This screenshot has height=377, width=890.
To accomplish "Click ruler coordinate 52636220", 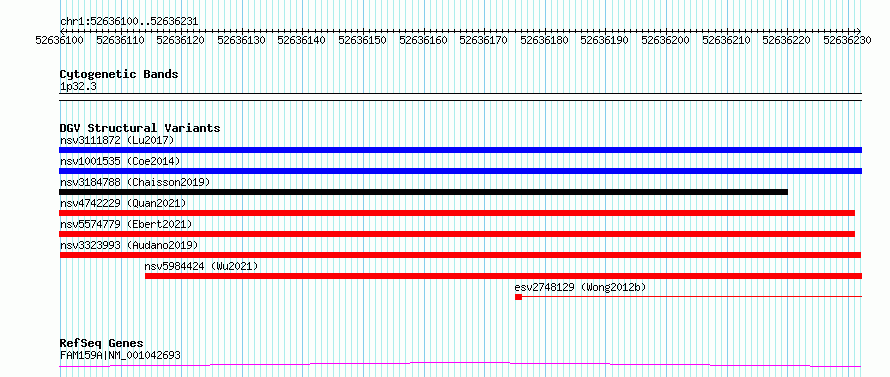I will pyautogui.click(x=787, y=40).
